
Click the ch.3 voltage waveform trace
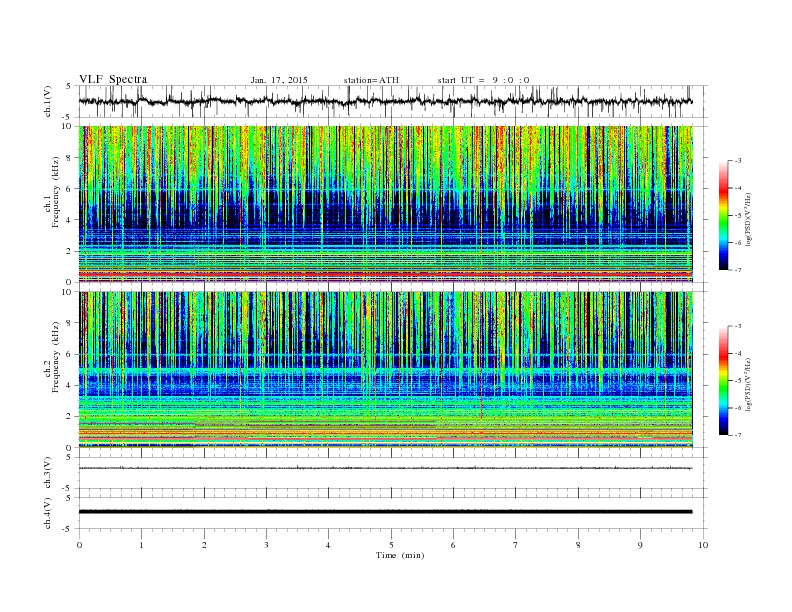point(385,468)
